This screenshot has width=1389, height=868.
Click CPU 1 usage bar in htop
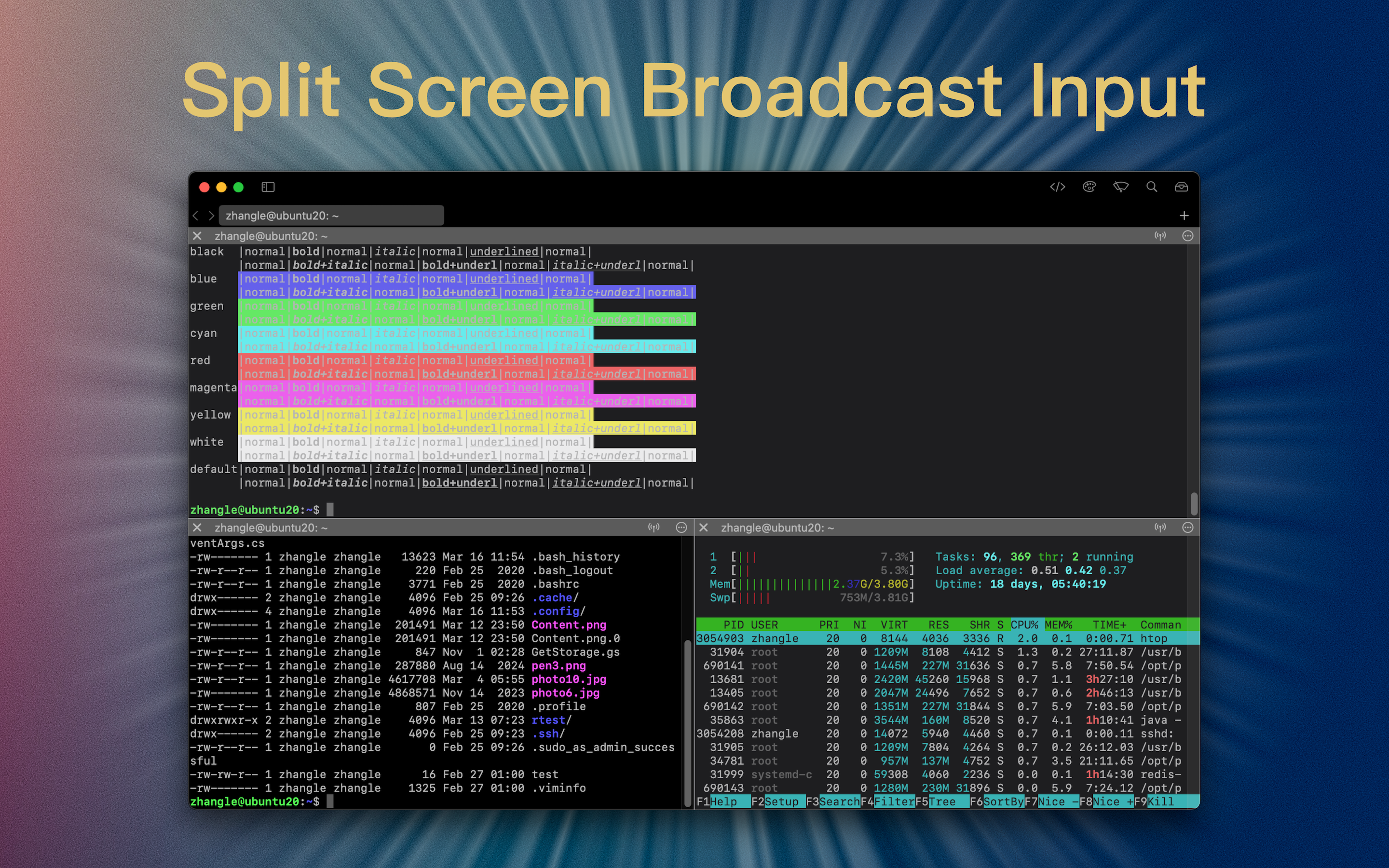[812, 557]
